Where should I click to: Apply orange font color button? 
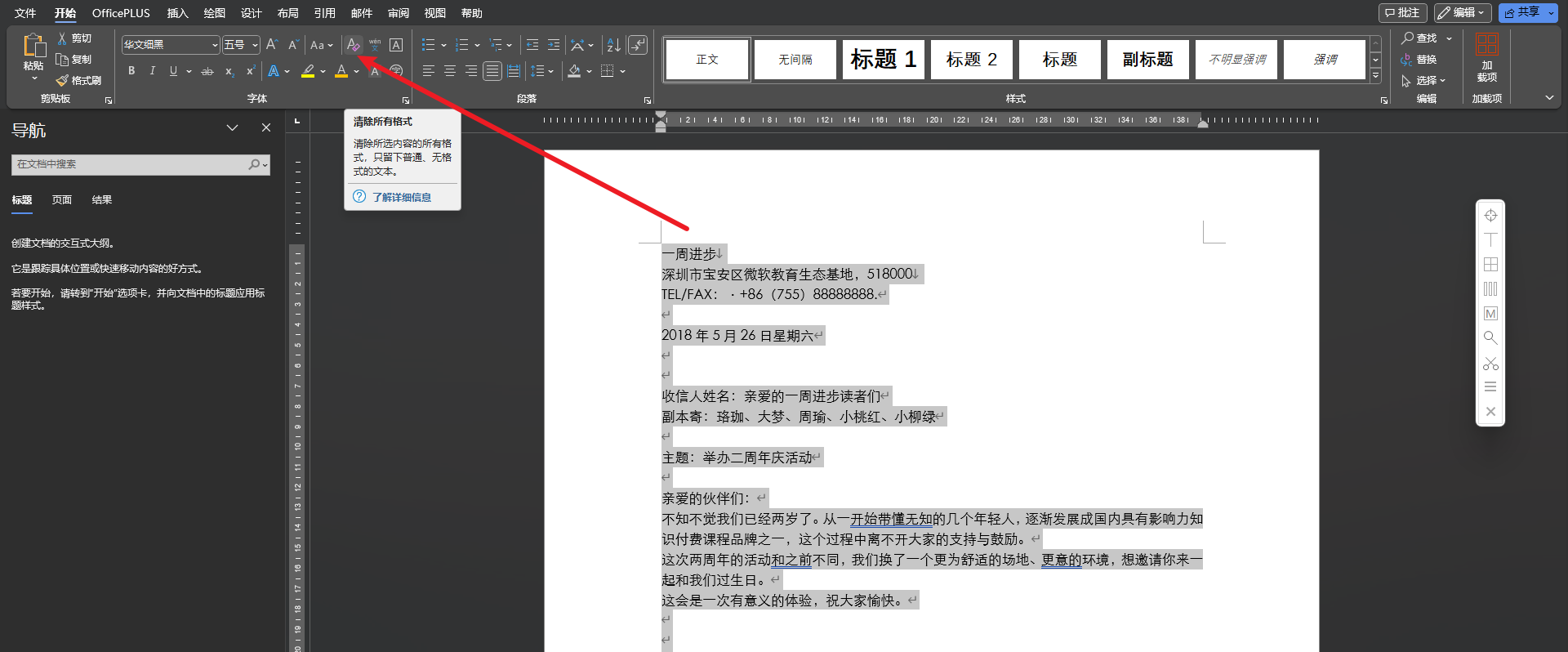[x=341, y=71]
